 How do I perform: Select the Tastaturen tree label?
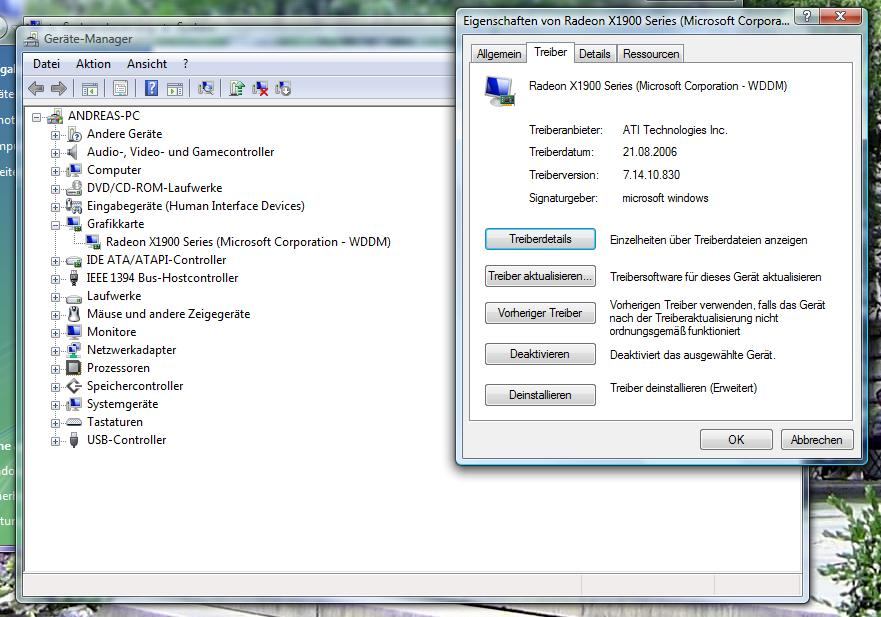coord(115,422)
